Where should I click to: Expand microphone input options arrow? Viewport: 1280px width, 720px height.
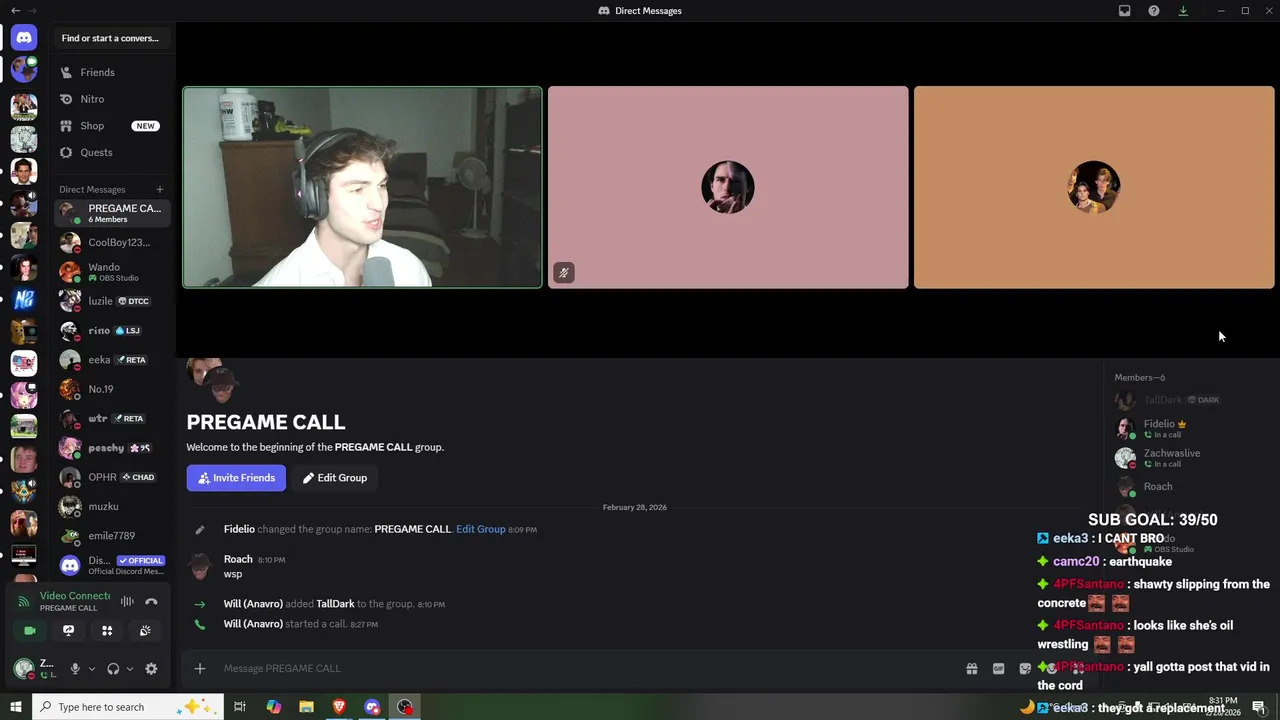tap(91, 669)
